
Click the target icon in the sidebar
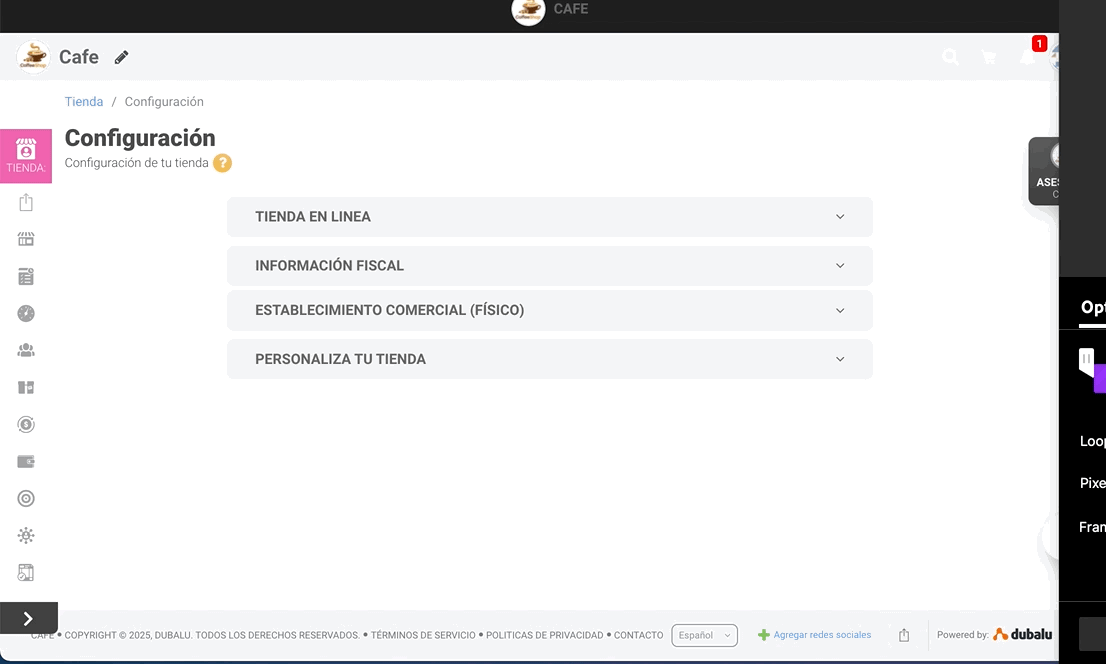click(26, 498)
